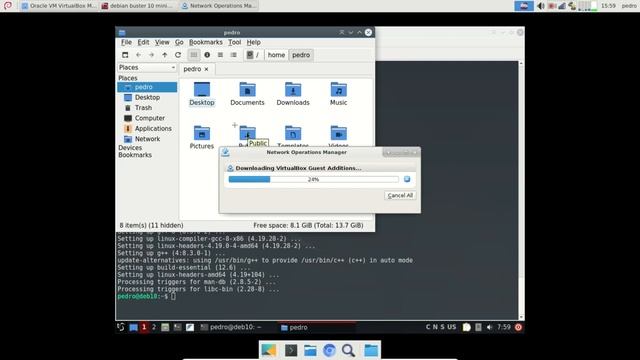Click the free space status bar text
The height and width of the screenshot is (360, 640).
[x=308, y=225]
